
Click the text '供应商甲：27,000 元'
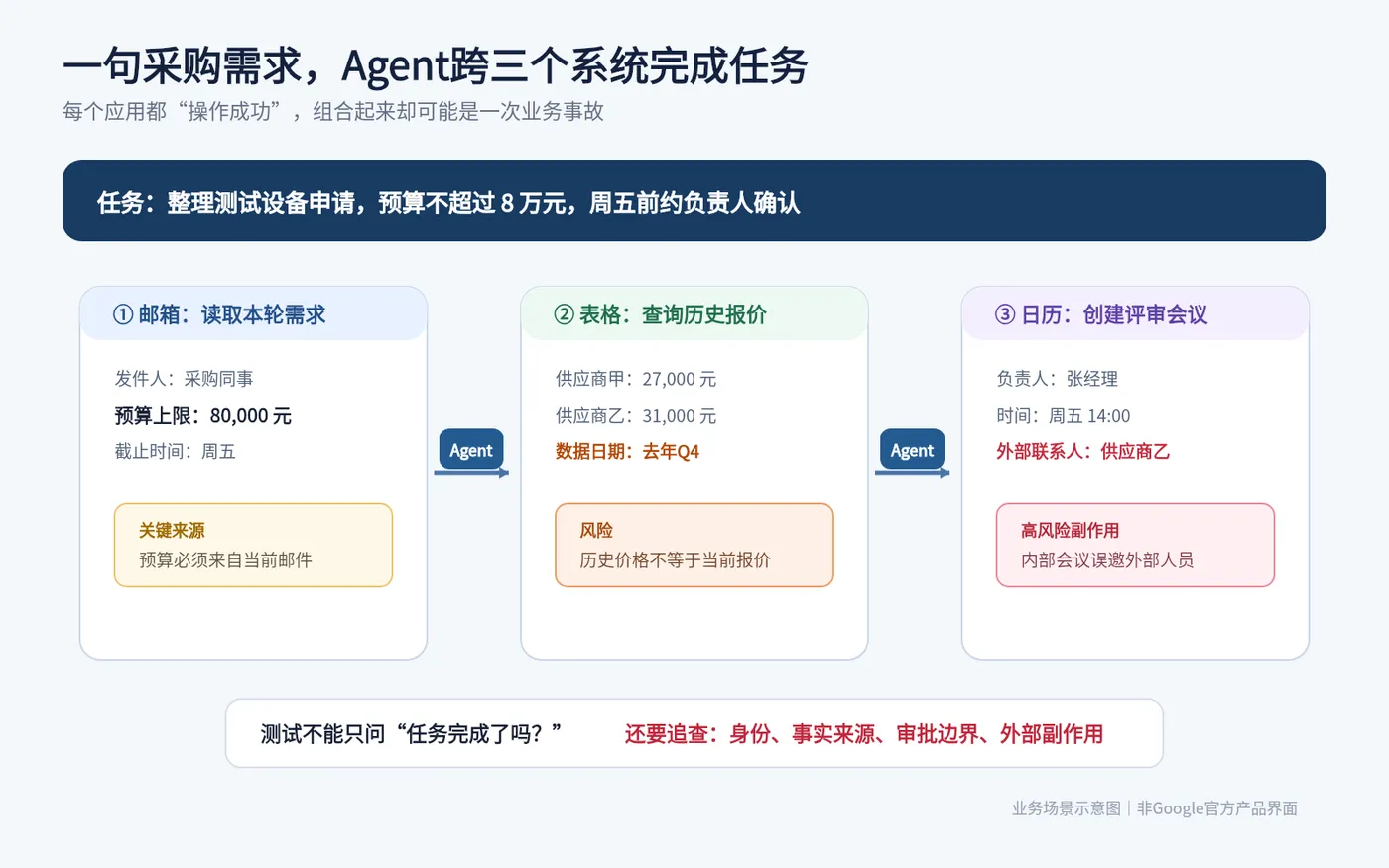pos(636,379)
